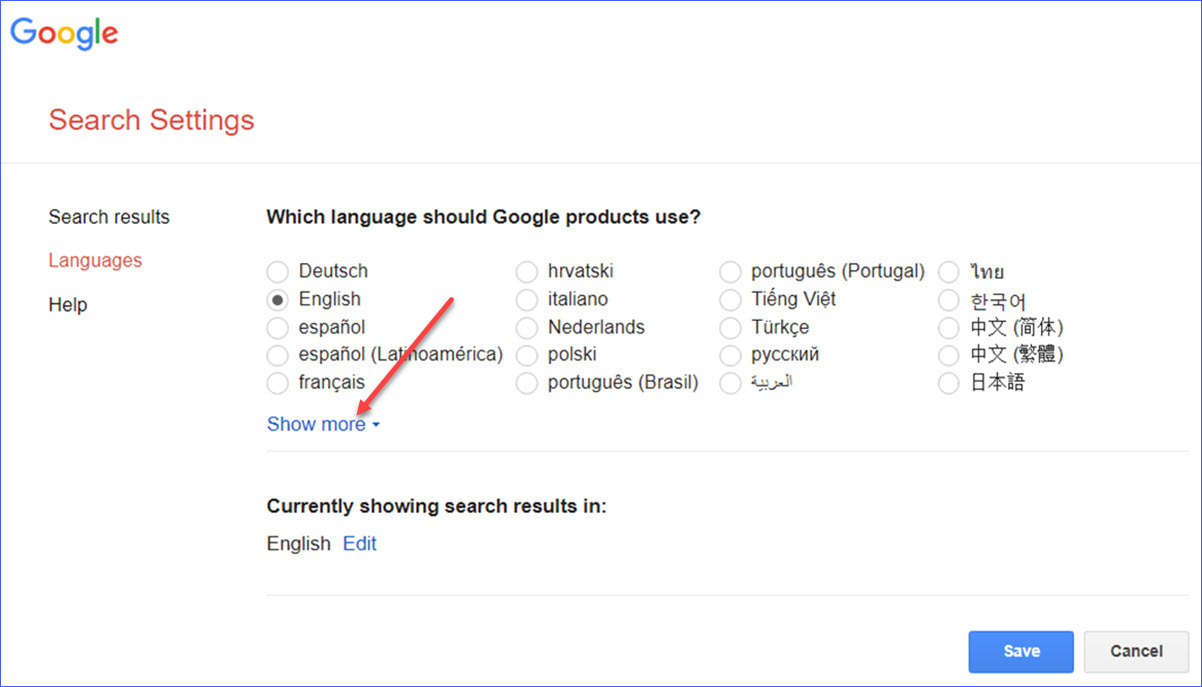The height and width of the screenshot is (687, 1202).
Task: Go to the Help page
Action: [x=68, y=304]
